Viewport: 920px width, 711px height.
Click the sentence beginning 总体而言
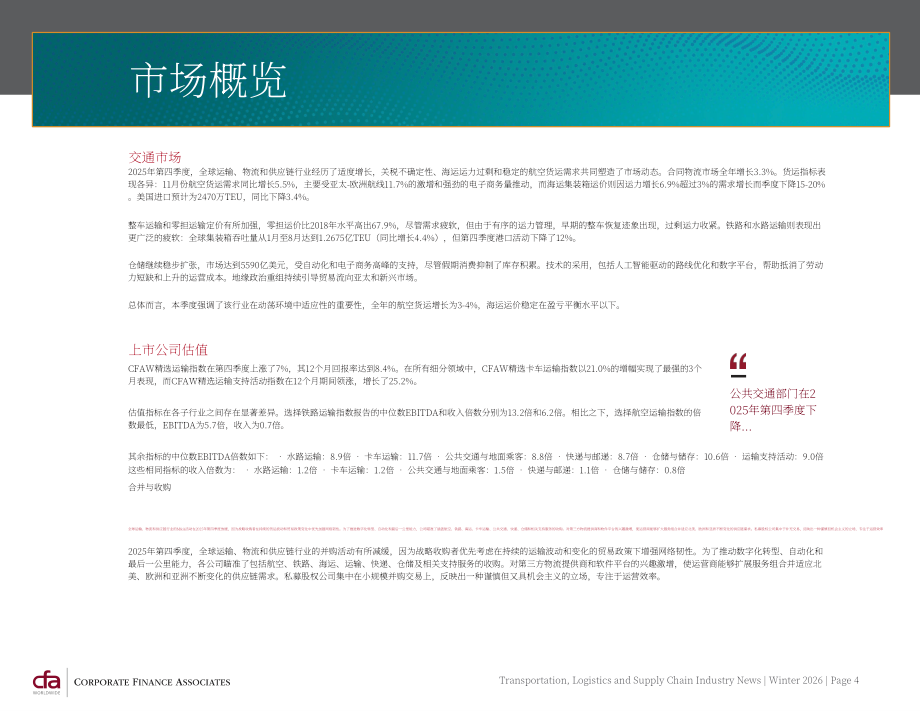[x=375, y=305]
